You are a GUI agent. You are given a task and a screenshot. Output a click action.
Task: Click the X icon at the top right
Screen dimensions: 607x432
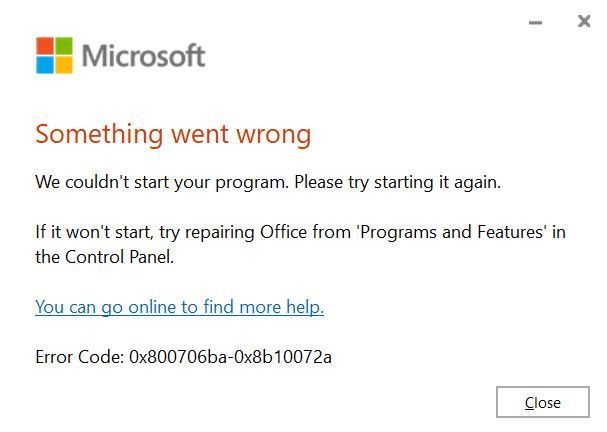pyautogui.click(x=584, y=21)
